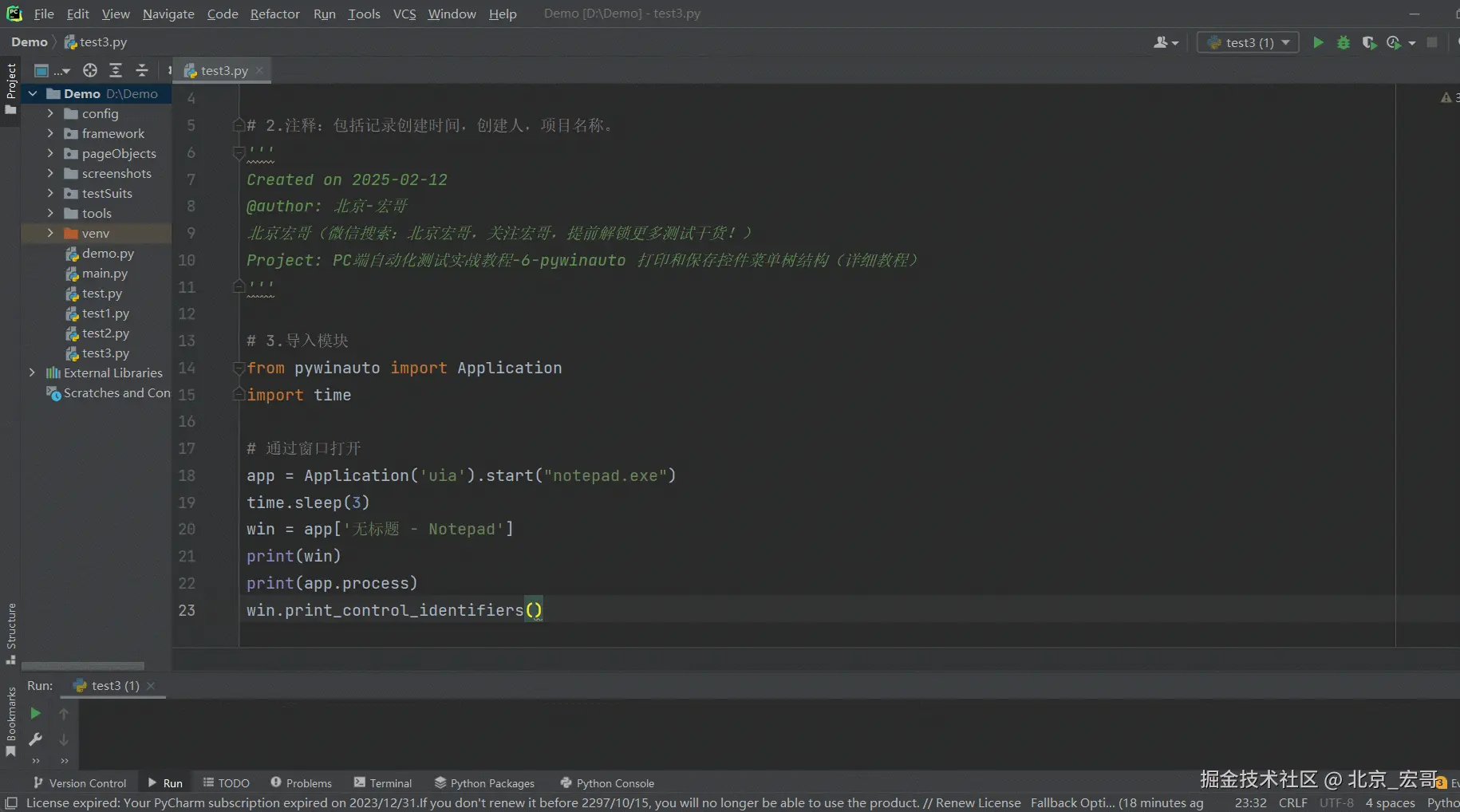Expand all nodes in the Project panel
The width and height of the screenshot is (1460, 812).
click(116, 70)
